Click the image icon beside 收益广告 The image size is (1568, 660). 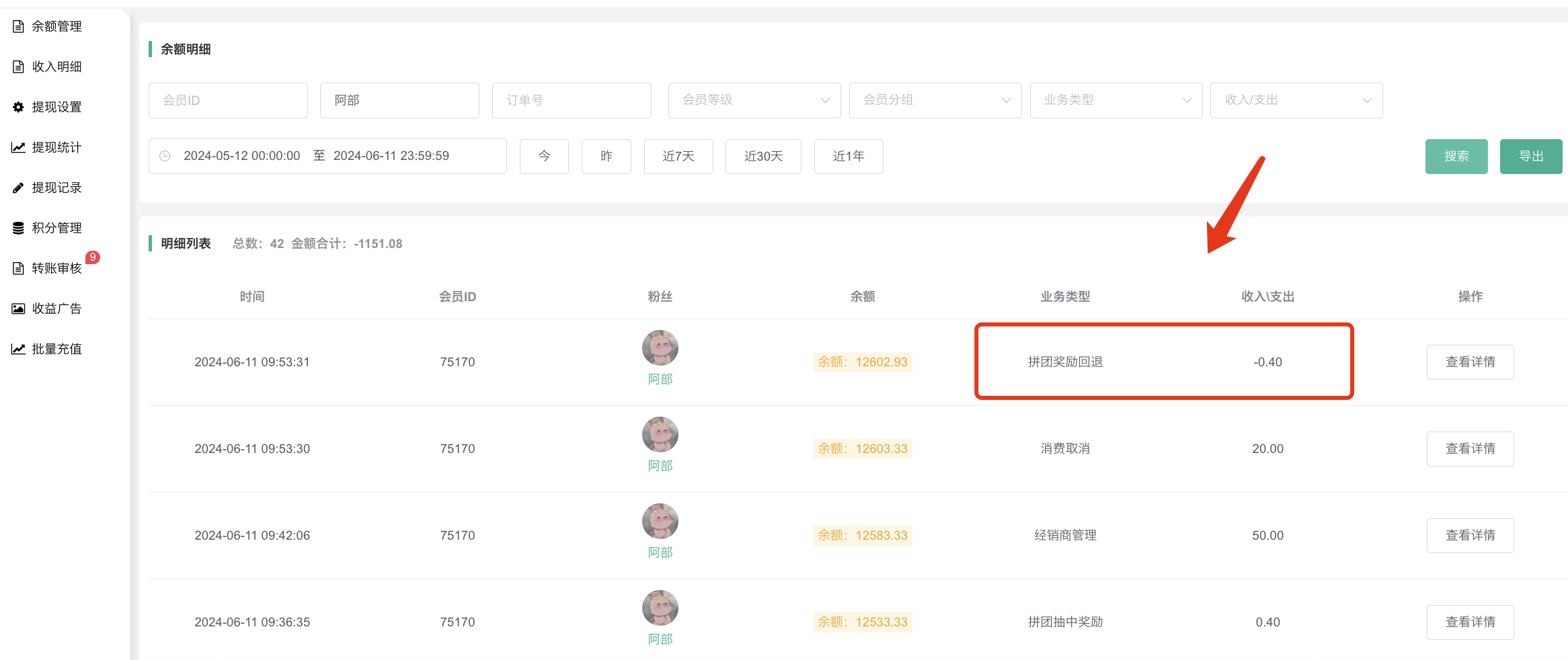[18, 309]
